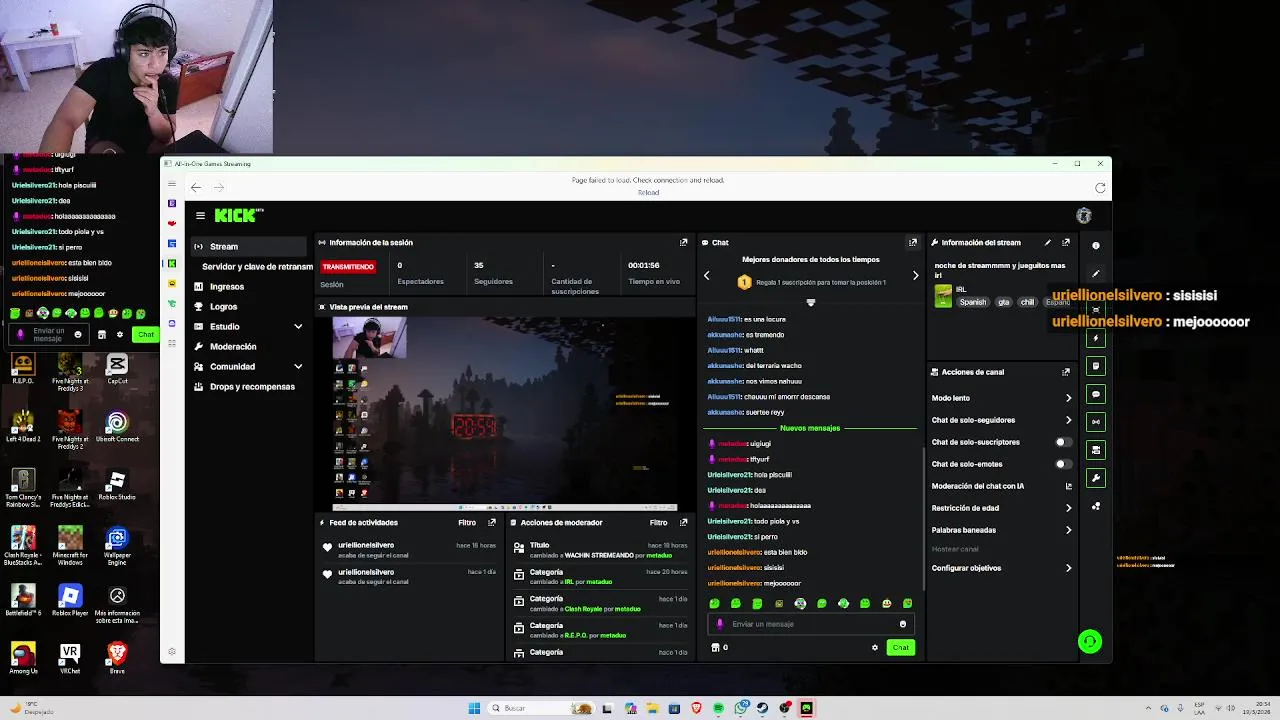Click the Reload link
The image size is (1280, 720).
pyautogui.click(x=648, y=192)
